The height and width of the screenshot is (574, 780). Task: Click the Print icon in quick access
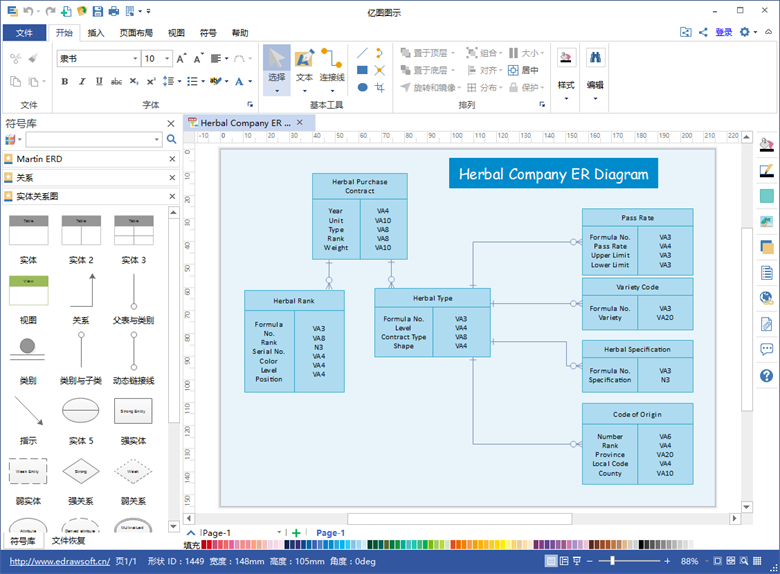[x=114, y=11]
